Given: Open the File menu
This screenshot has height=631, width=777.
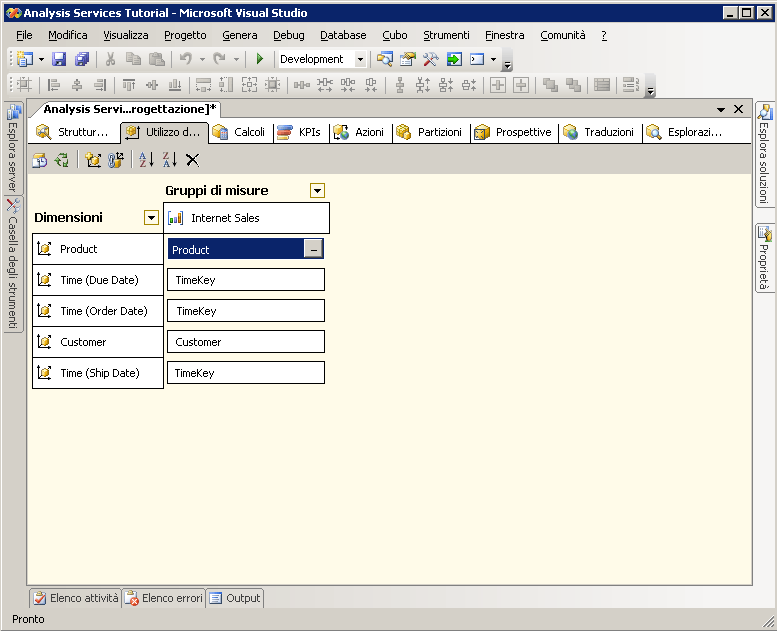Looking at the screenshot, I should pos(24,35).
